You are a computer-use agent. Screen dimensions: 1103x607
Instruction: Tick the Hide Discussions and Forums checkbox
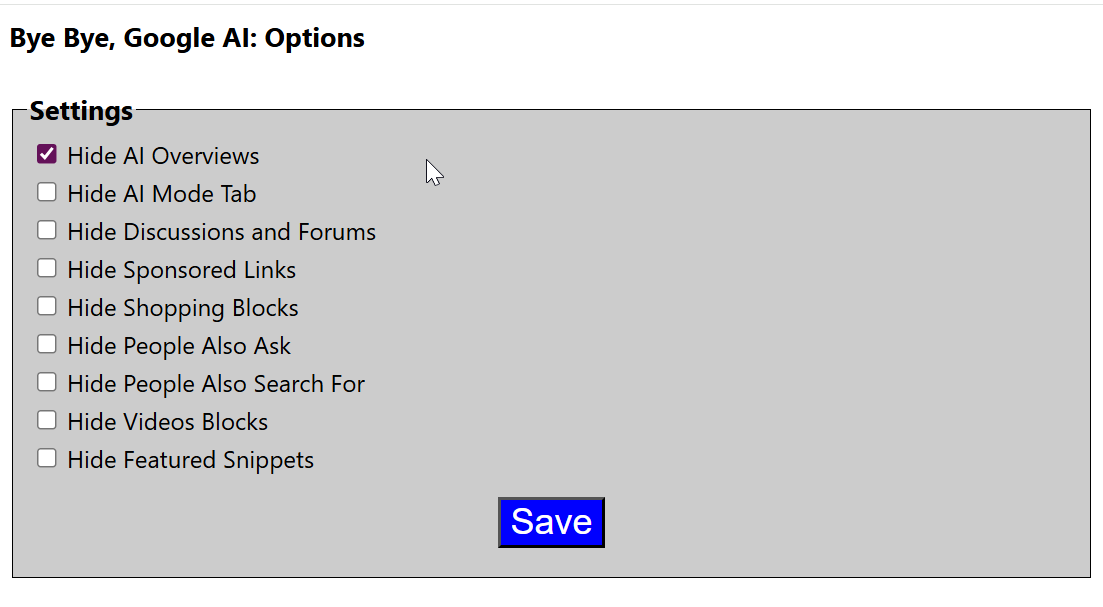(x=47, y=230)
